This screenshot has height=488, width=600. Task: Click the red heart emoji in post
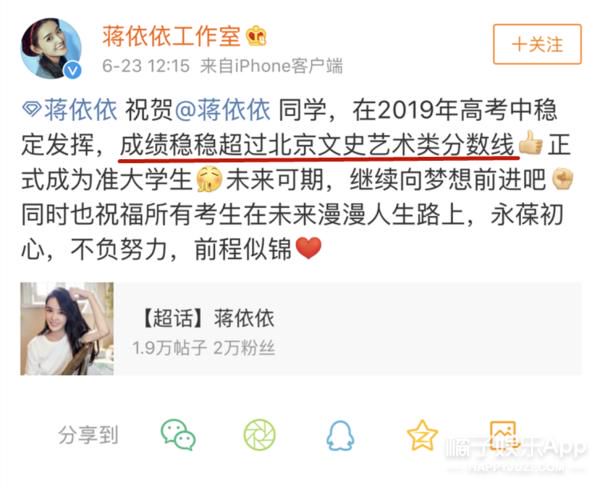point(309,248)
